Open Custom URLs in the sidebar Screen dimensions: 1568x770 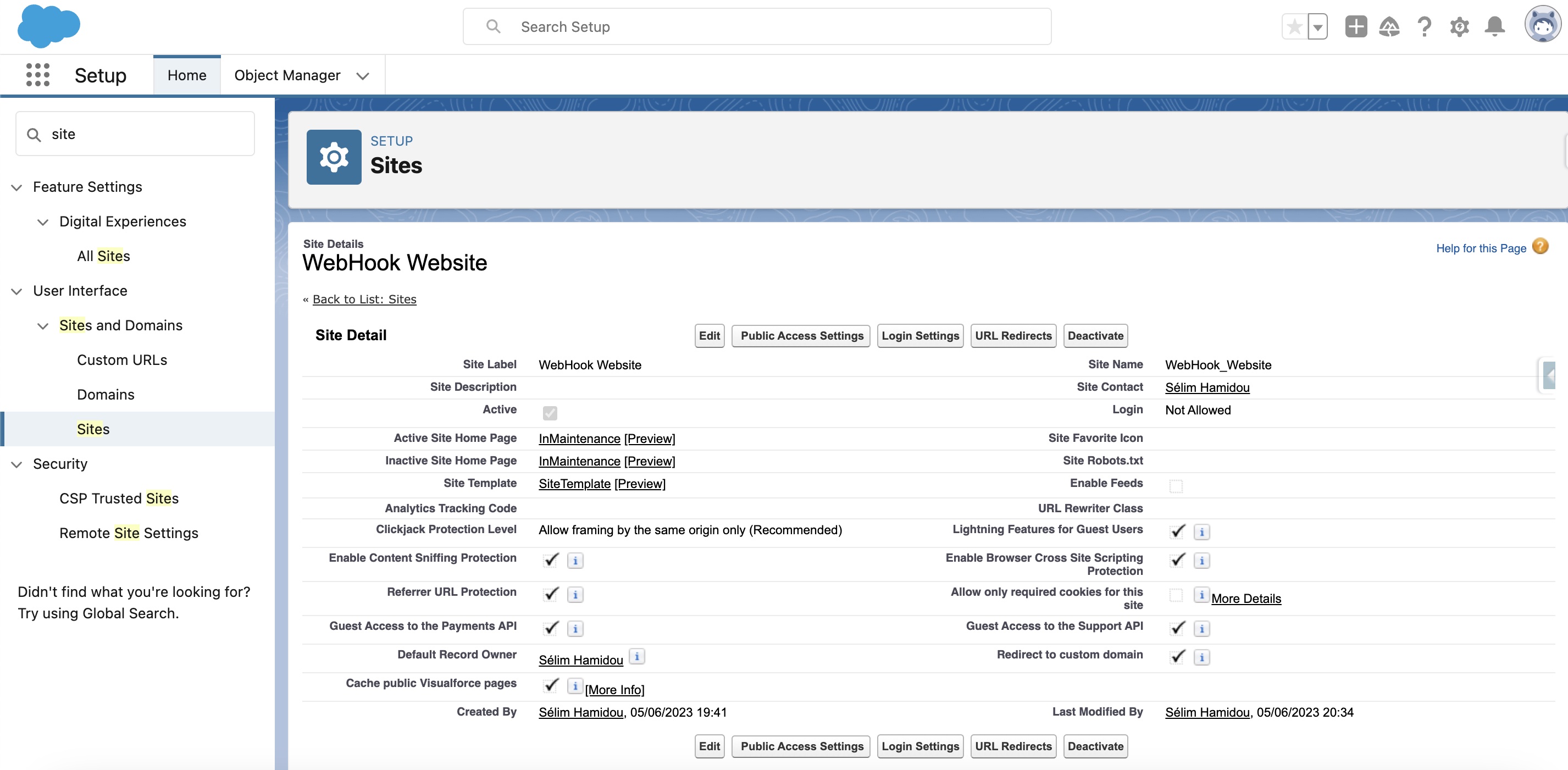point(122,361)
